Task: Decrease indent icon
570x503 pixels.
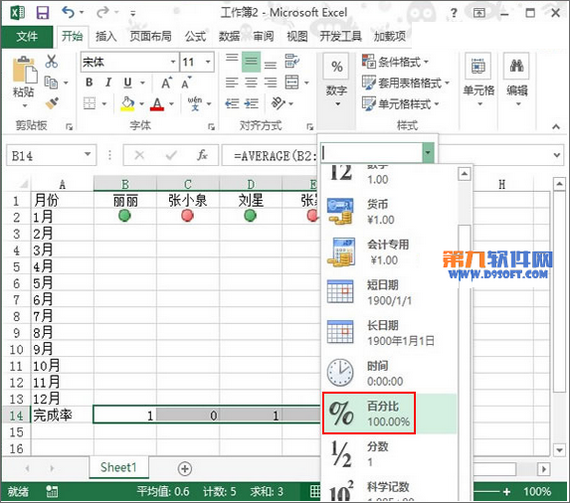Action: tap(232, 104)
